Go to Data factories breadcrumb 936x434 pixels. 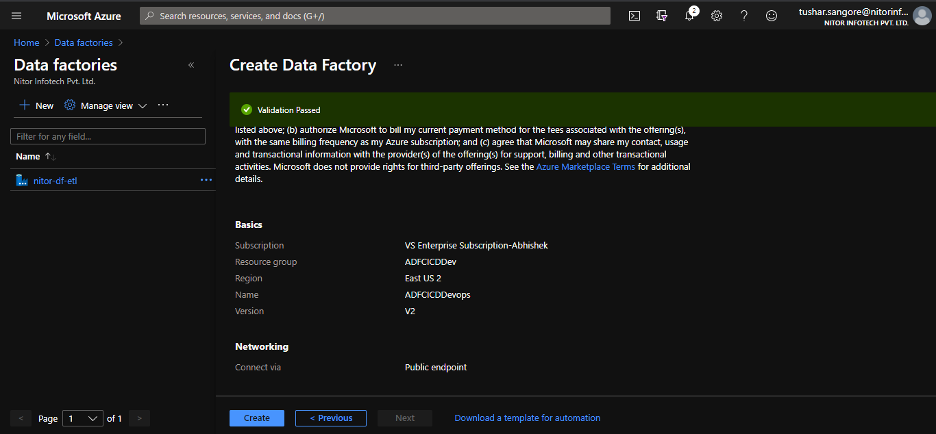(x=84, y=42)
